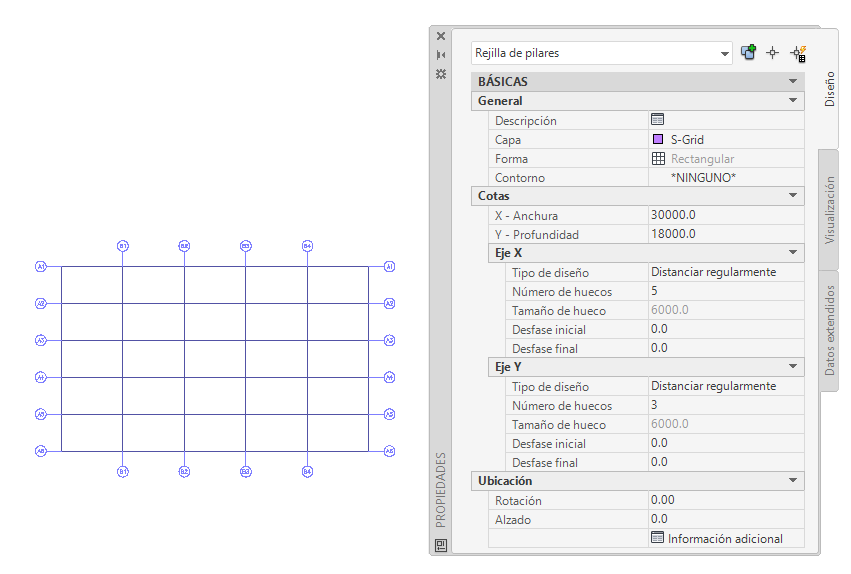Select the Eje Y Número de huecos field
The image size is (851, 574).
click(726, 405)
